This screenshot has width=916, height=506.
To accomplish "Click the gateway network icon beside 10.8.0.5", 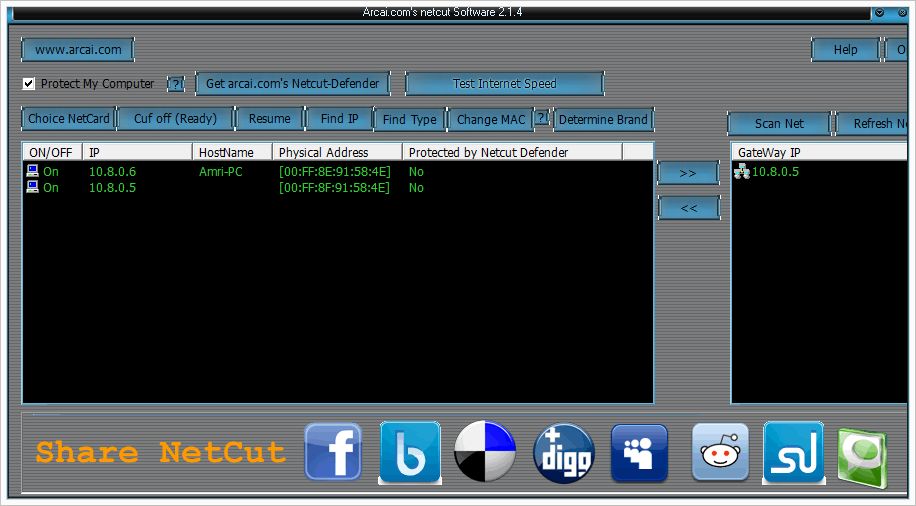I will pyautogui.click(x=741, y=171).
